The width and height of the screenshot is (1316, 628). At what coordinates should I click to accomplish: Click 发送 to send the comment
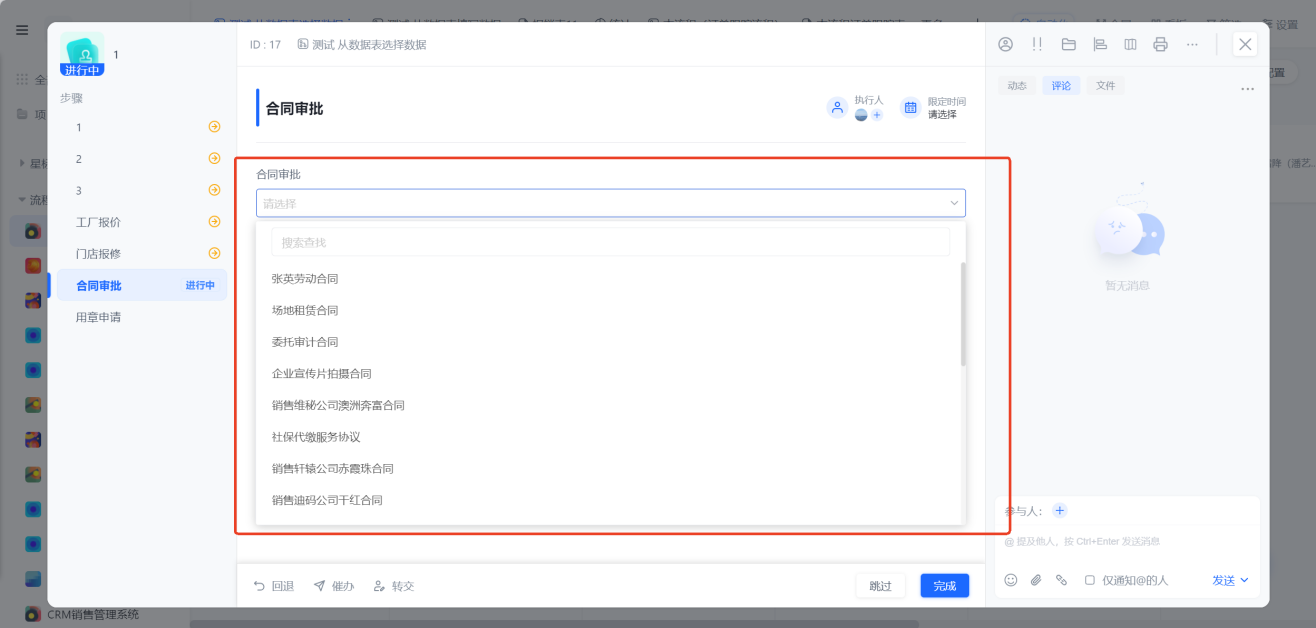(1223, 580)
